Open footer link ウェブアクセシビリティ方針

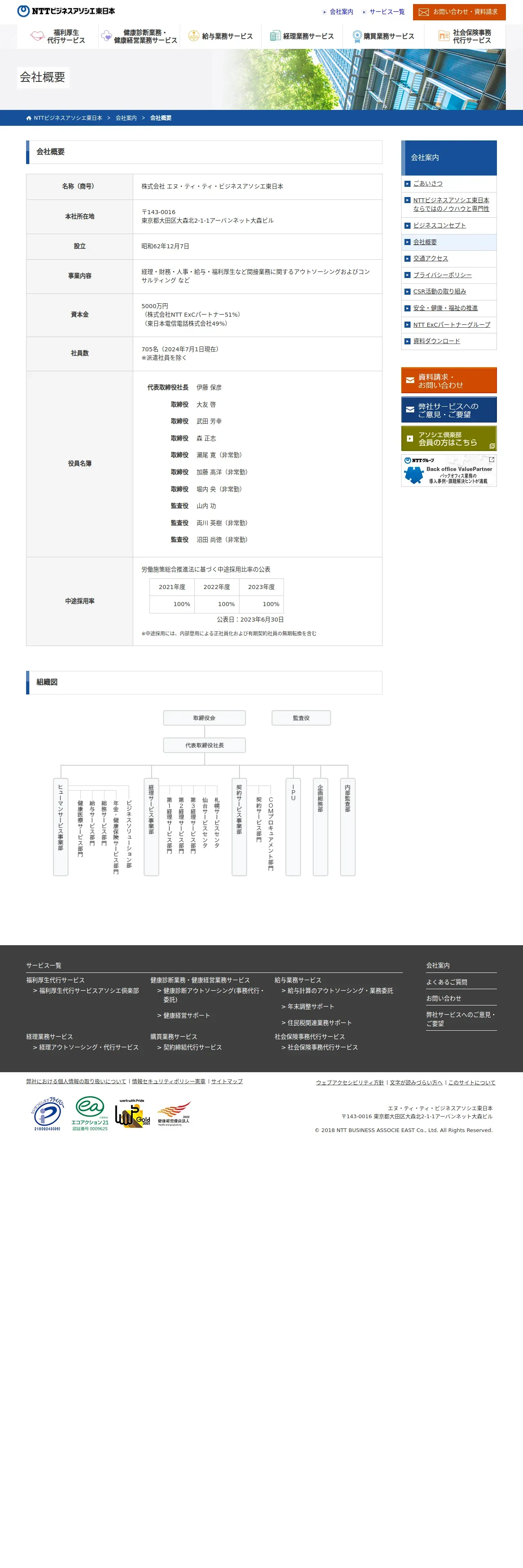pos(350,1082)
